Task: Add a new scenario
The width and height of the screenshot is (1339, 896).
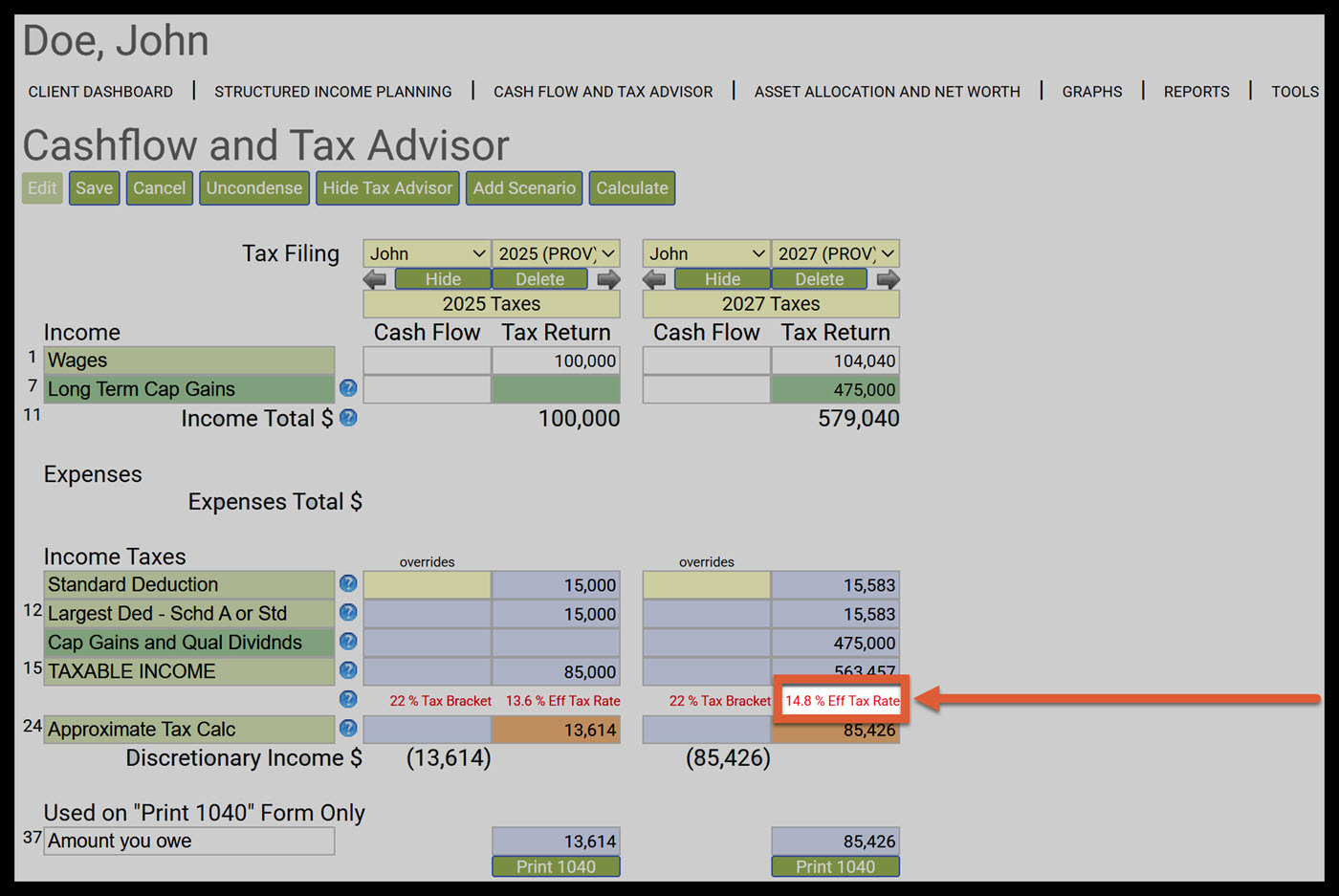Action: (x=524, y=188)
